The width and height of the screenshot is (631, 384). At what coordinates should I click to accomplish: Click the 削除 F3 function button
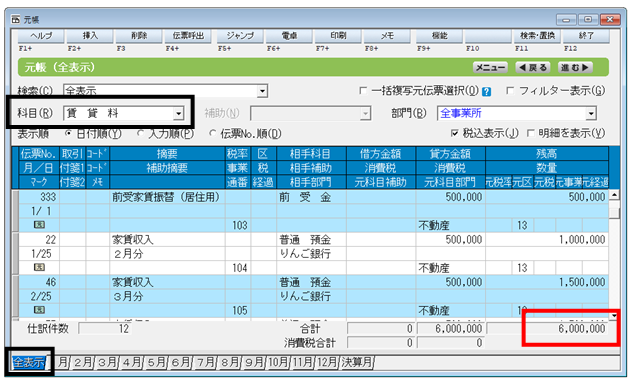[x=139, y=36]
